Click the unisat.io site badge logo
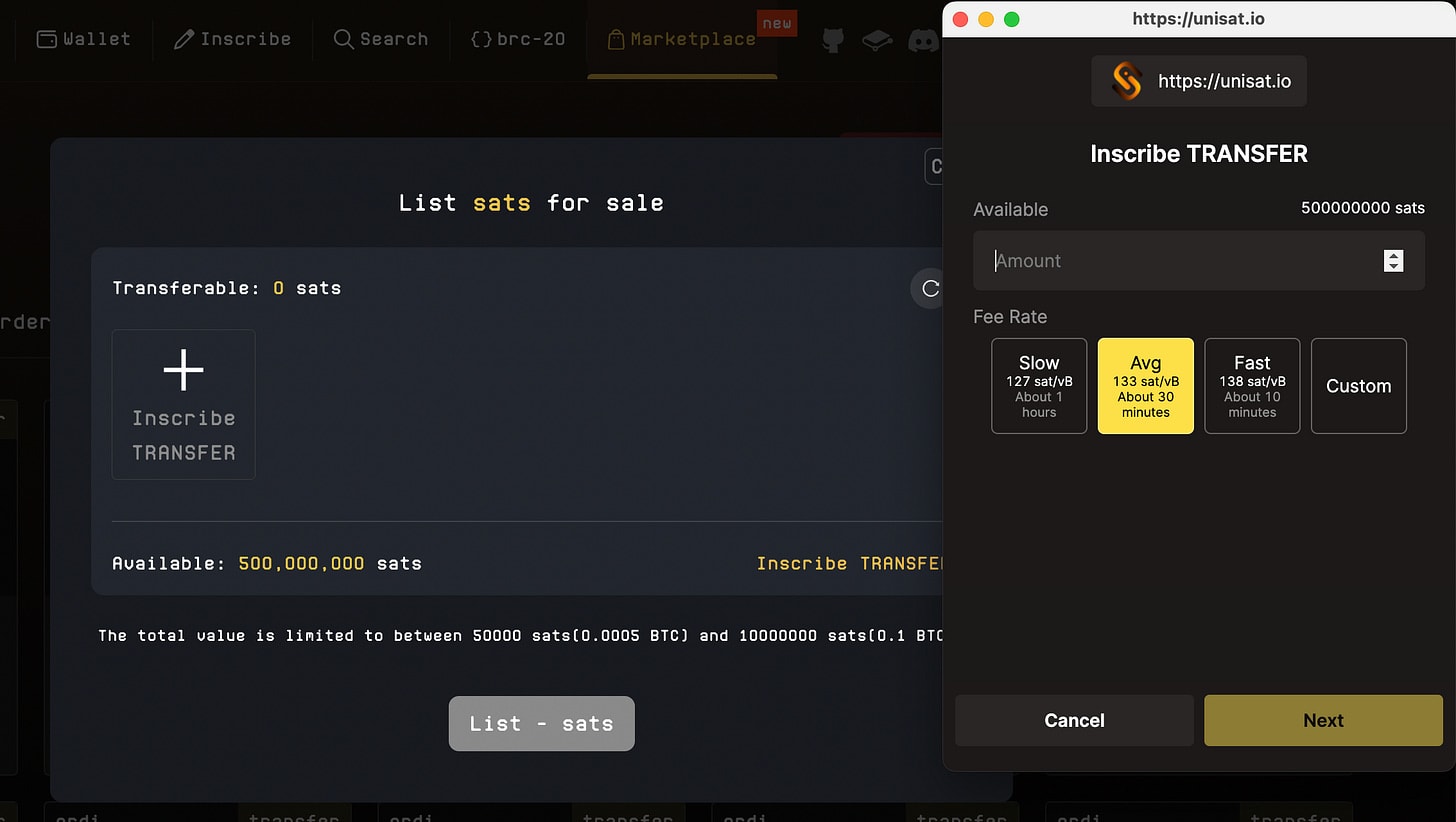1456x822 pixels. point(1127,81)
